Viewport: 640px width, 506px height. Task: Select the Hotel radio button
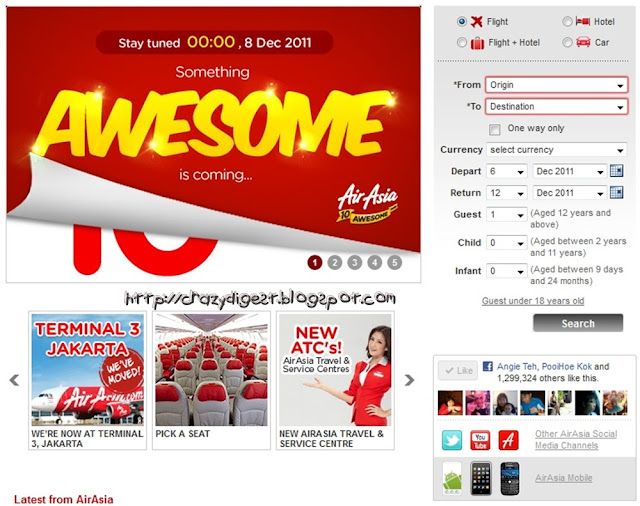(x=567, y=21)
